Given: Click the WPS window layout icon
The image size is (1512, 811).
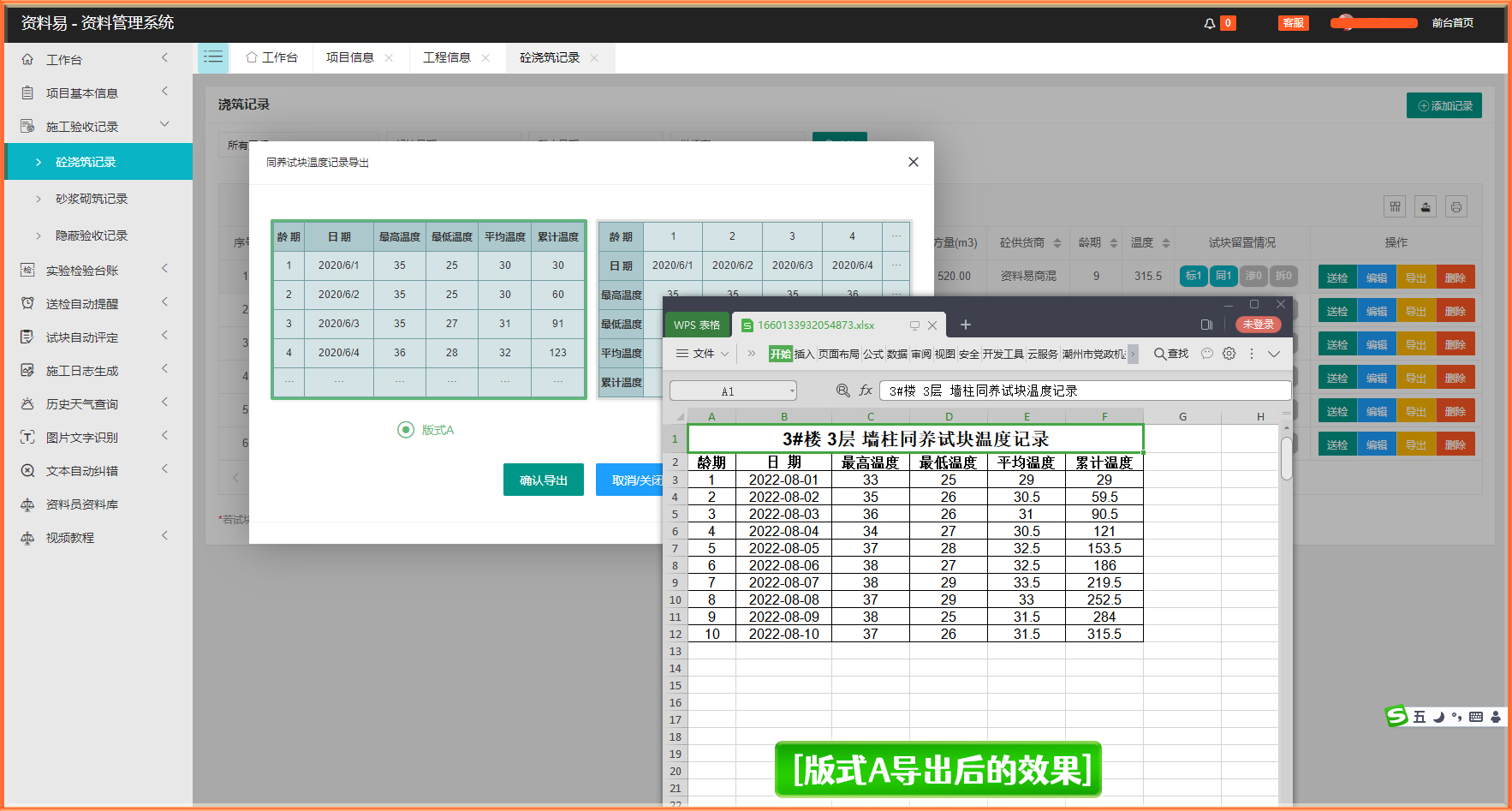Looking at the screenshot, I should pos(1206,325).
